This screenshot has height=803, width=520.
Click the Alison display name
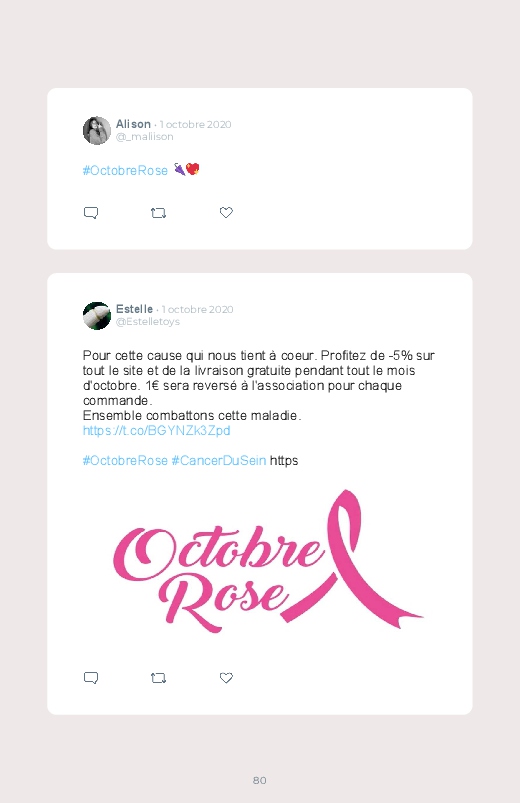click(x=133, y=124)
